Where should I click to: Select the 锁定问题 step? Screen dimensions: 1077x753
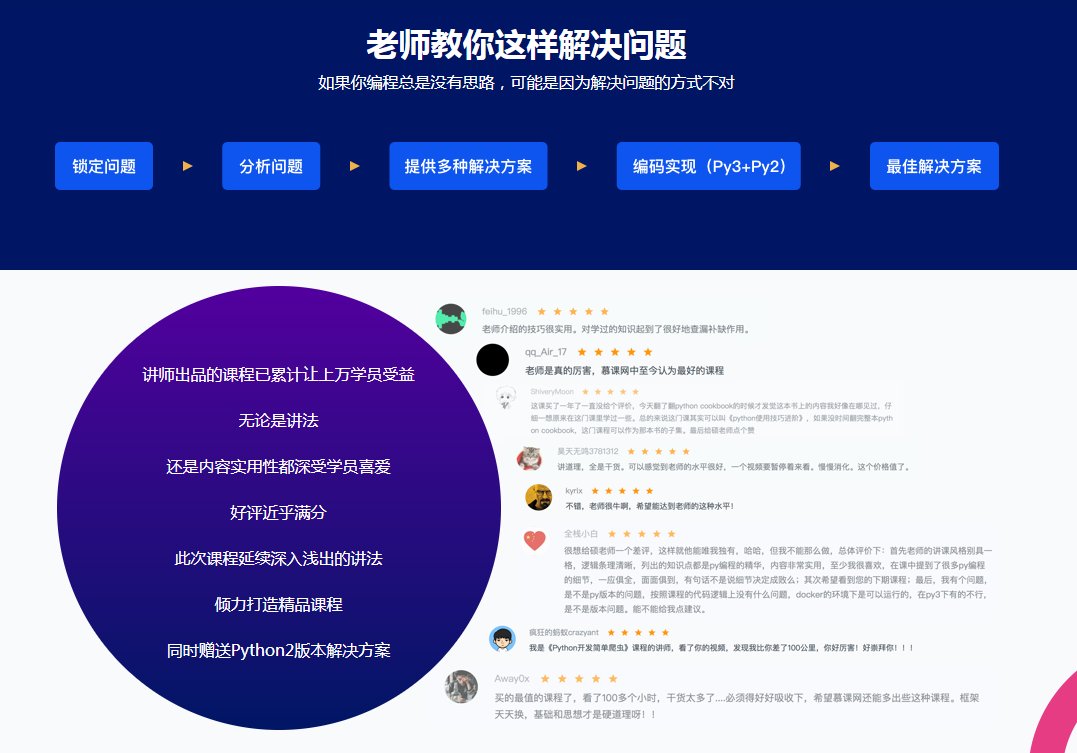(x=104, y=166)
